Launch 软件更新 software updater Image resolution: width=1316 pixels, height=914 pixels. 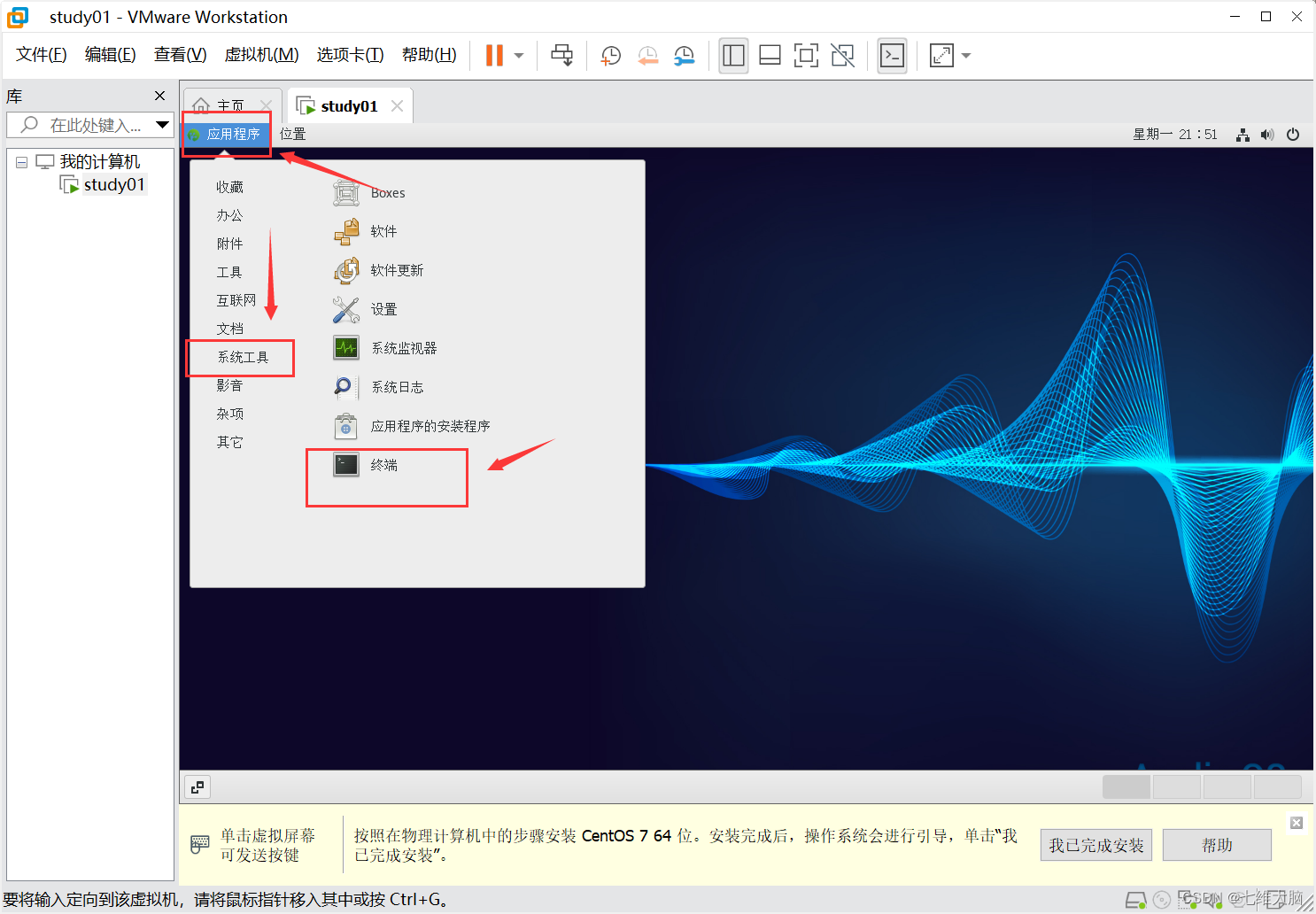click(378, 270)
